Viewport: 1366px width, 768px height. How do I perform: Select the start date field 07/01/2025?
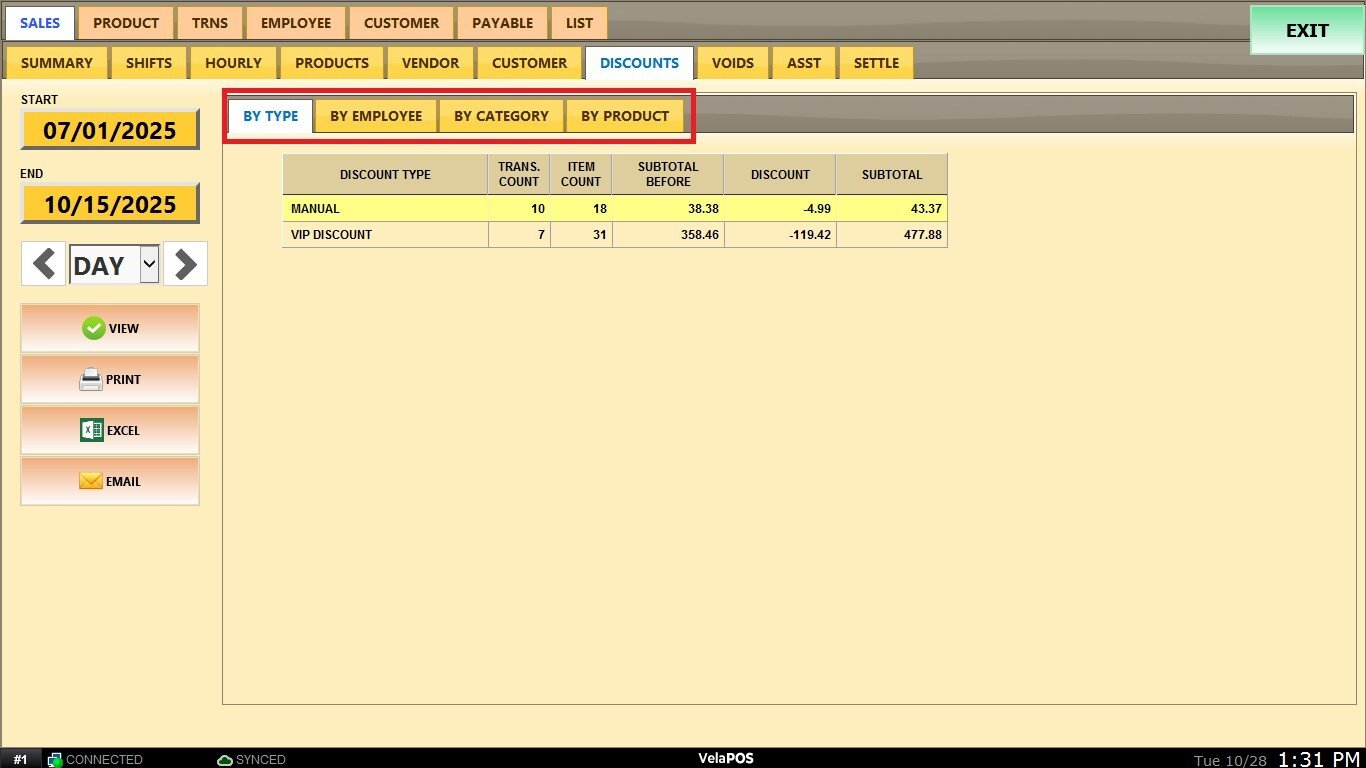[110, 130]
